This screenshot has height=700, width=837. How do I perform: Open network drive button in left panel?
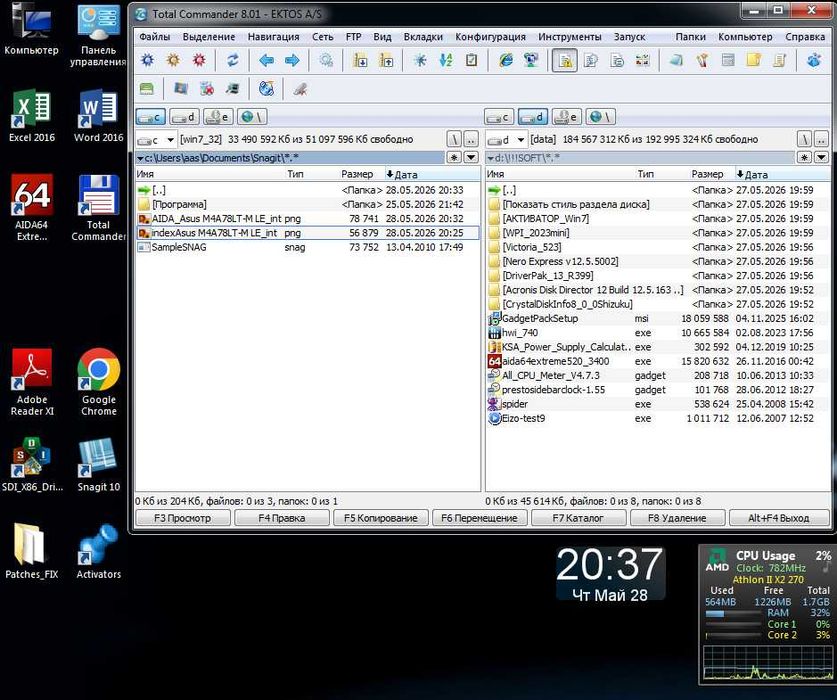pyautogui.click(x=252, y=116)
